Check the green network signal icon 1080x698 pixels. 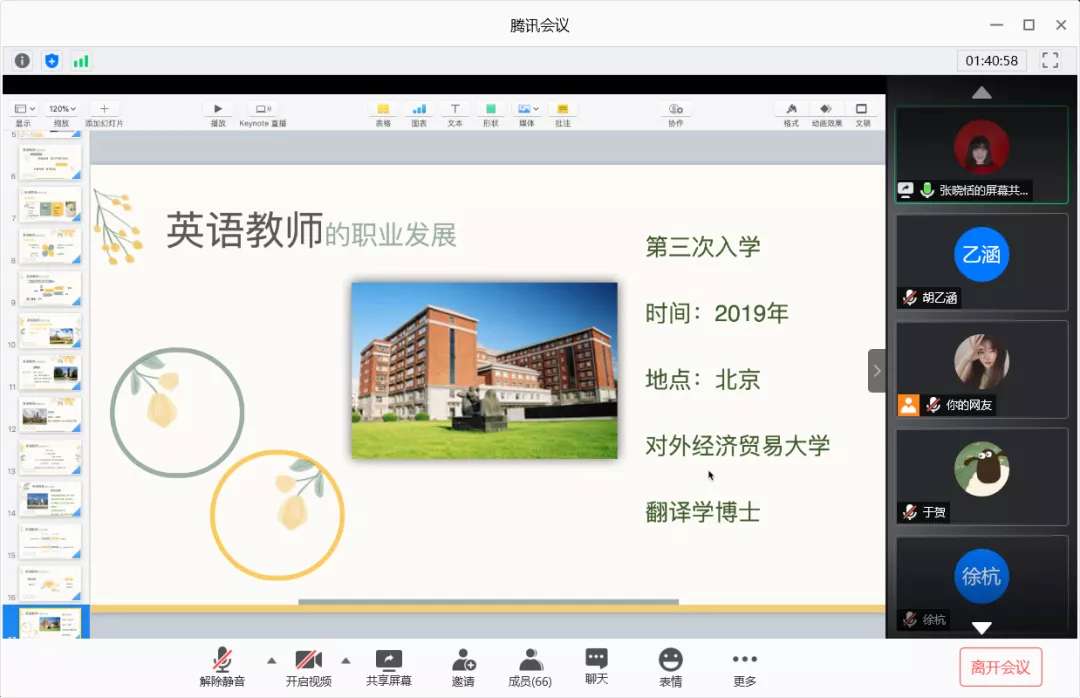click(80, 61)
